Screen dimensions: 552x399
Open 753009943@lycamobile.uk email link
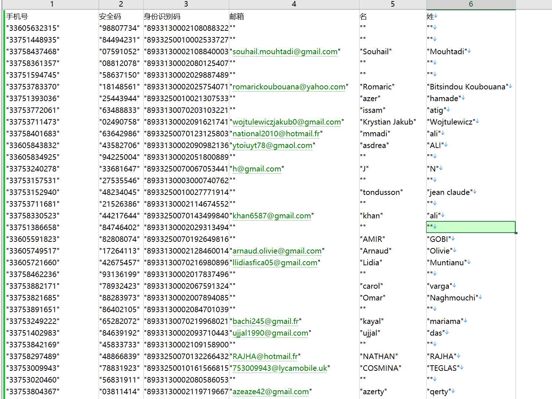(280, 368)
